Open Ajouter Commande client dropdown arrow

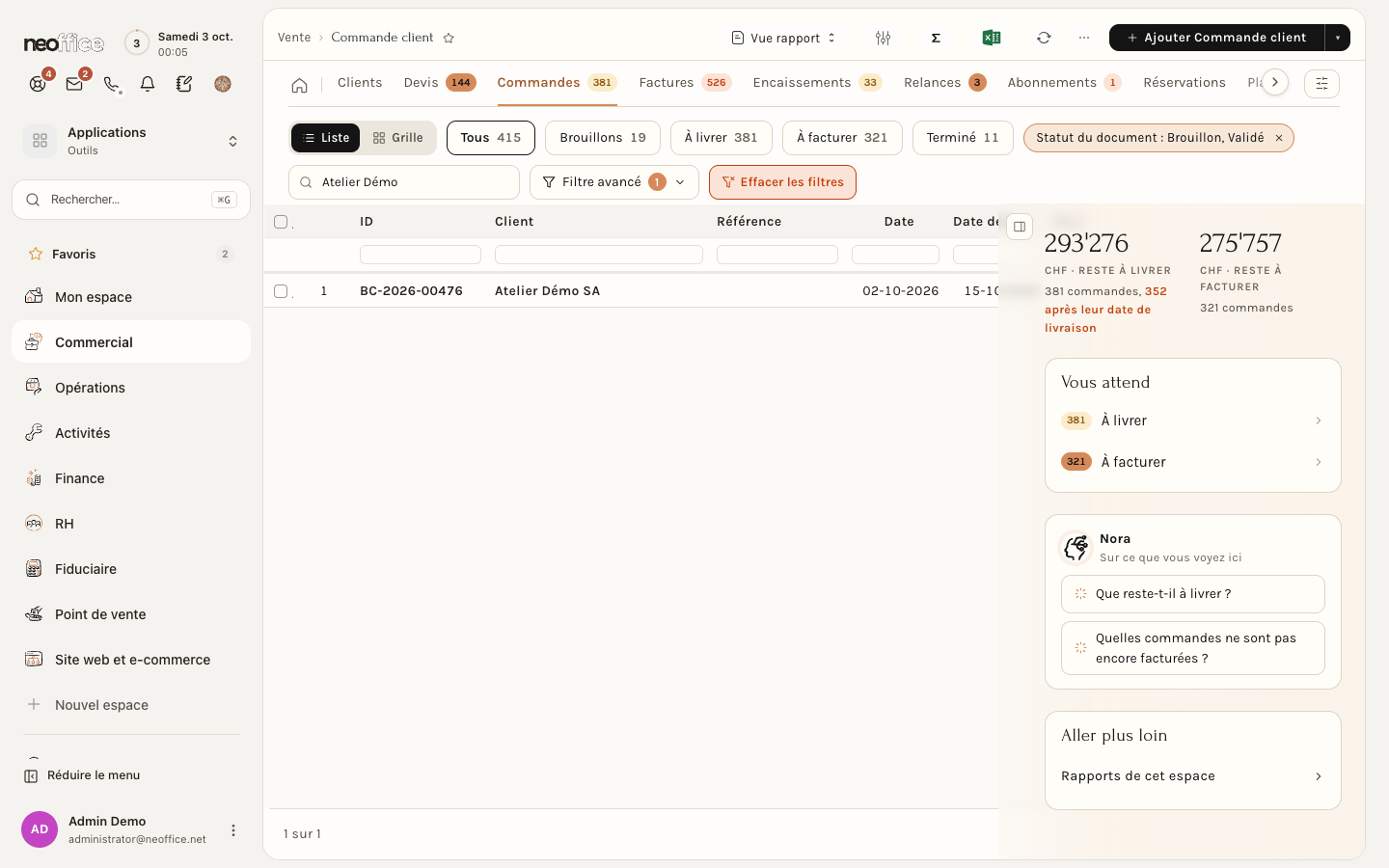point(1338,38)
